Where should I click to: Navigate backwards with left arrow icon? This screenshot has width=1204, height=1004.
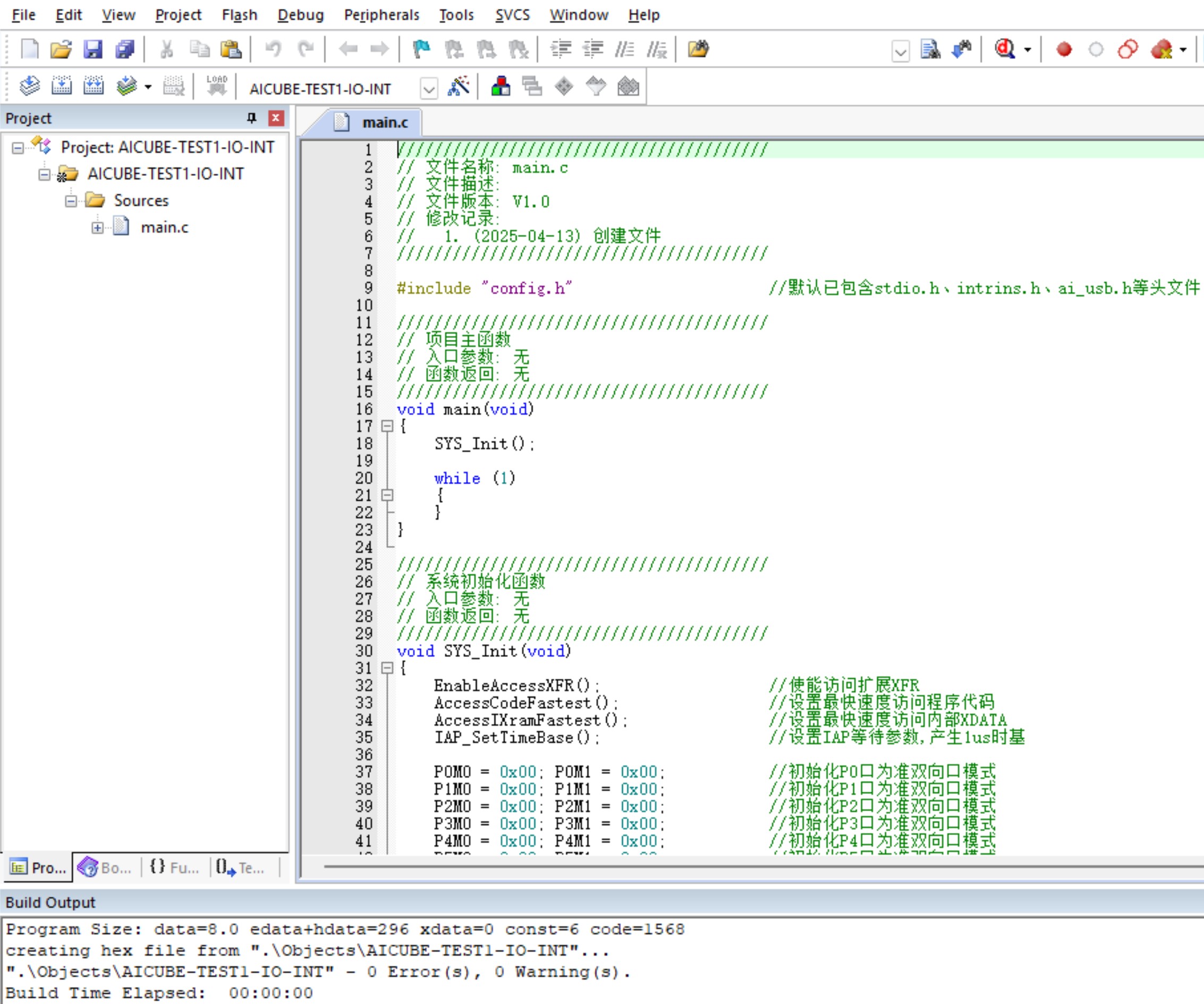point(348,49)
